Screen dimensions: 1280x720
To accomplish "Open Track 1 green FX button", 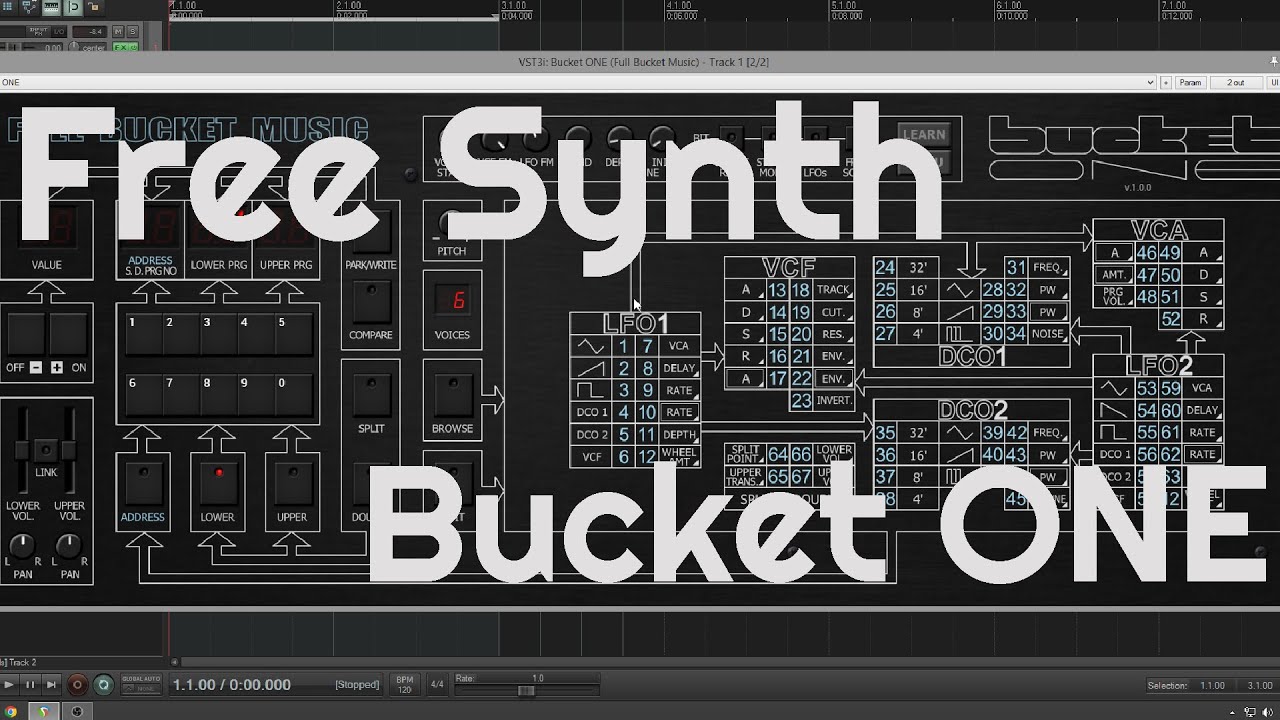I will click(120, 47).
